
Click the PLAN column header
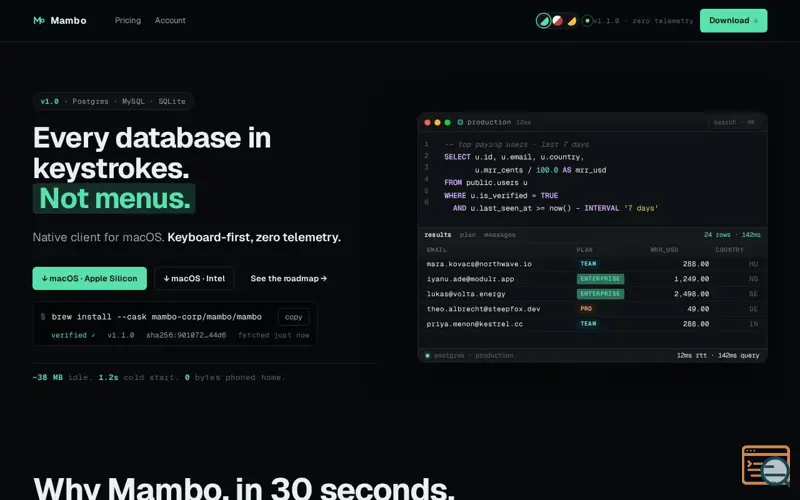click(x=585, y=249)
